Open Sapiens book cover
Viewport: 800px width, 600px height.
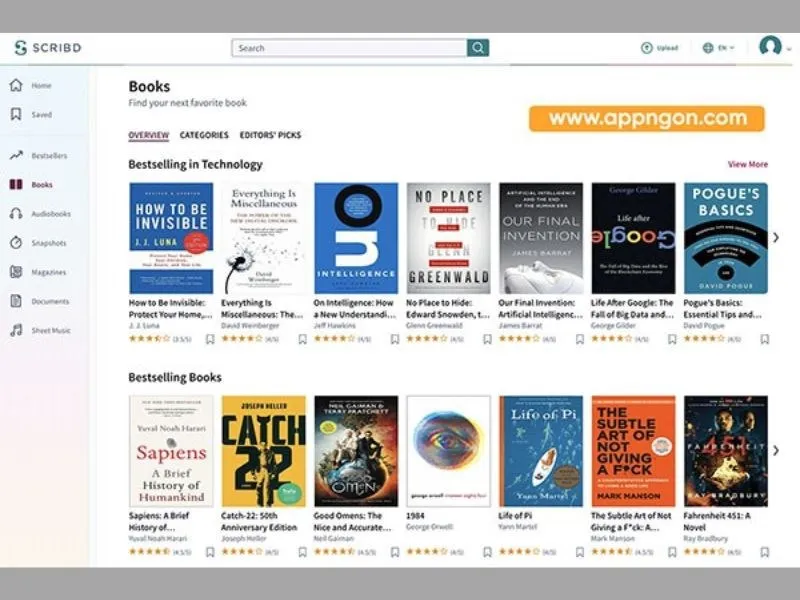click(171, 451)
